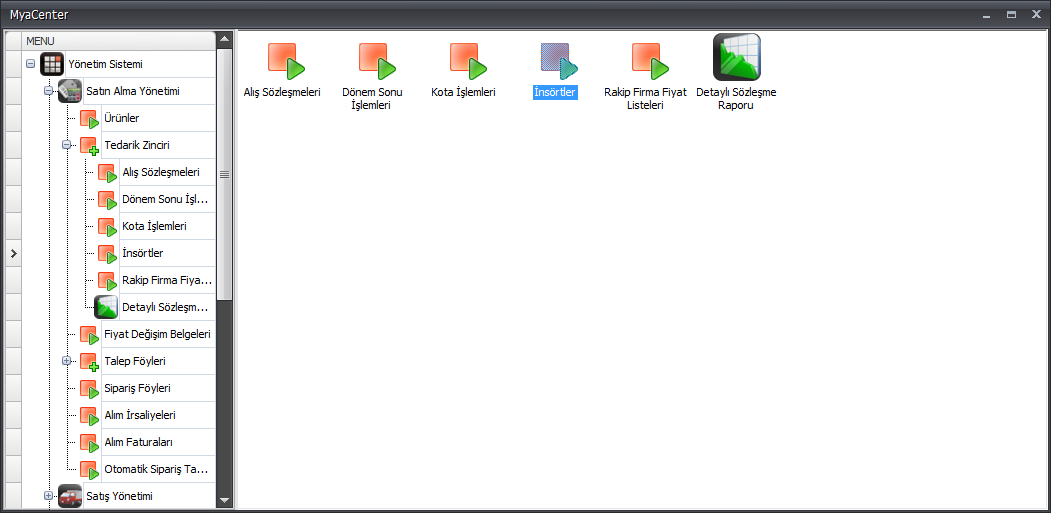The image size is (1051, 513).
Task: Select Detaylı Sözleşm... label in tree
Action: (x=166, y=307)
